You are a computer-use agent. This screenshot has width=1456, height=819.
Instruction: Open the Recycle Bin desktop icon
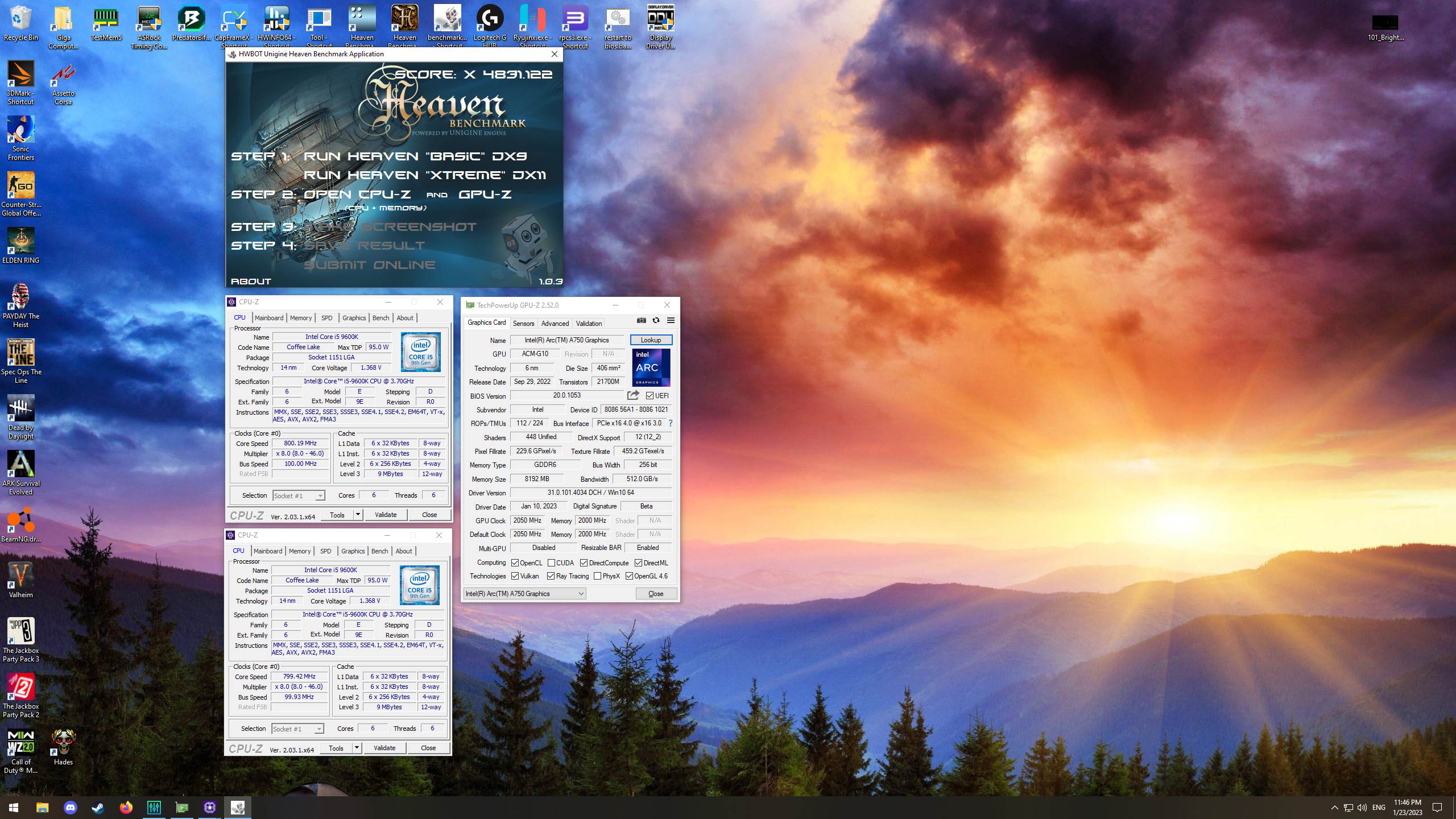21,24
